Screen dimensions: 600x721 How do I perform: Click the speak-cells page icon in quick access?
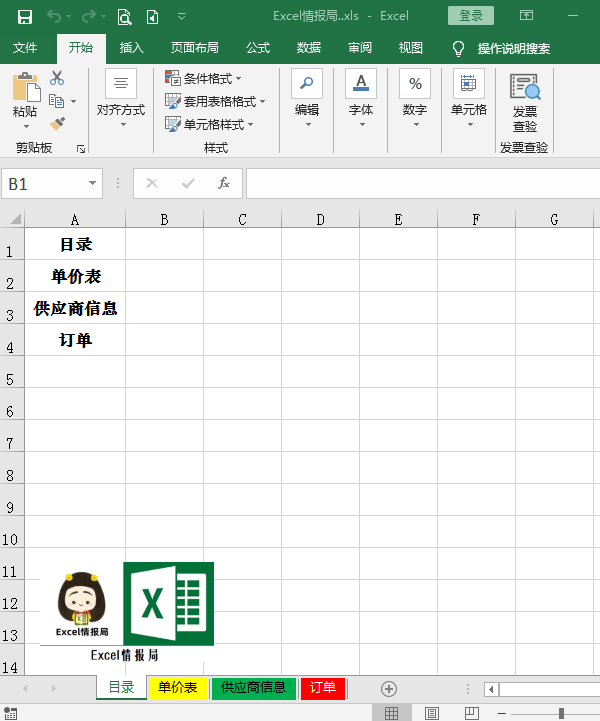click(x=152, y=17)
